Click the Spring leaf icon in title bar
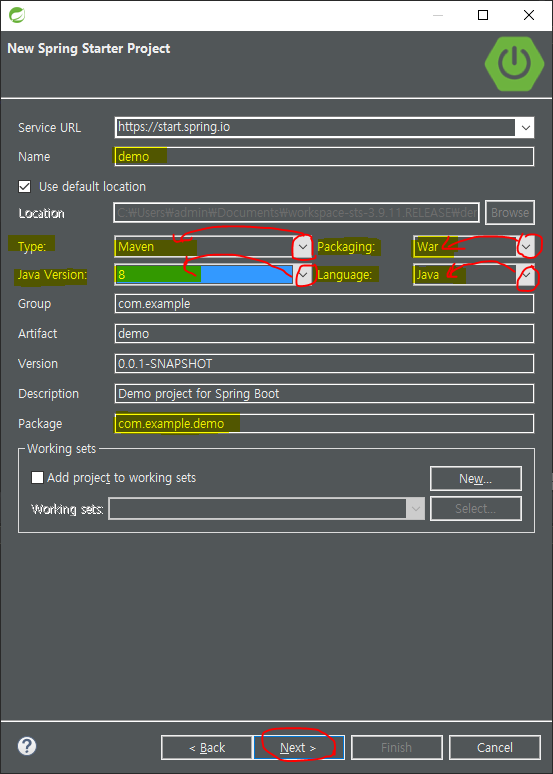The width and height of the screenshot is (553, 774). pos(17,15)
